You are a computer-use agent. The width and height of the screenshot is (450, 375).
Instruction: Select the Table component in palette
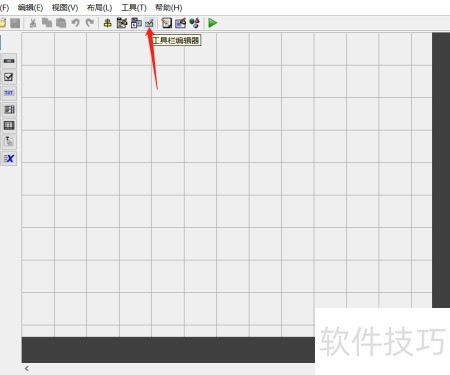[9, 125]
